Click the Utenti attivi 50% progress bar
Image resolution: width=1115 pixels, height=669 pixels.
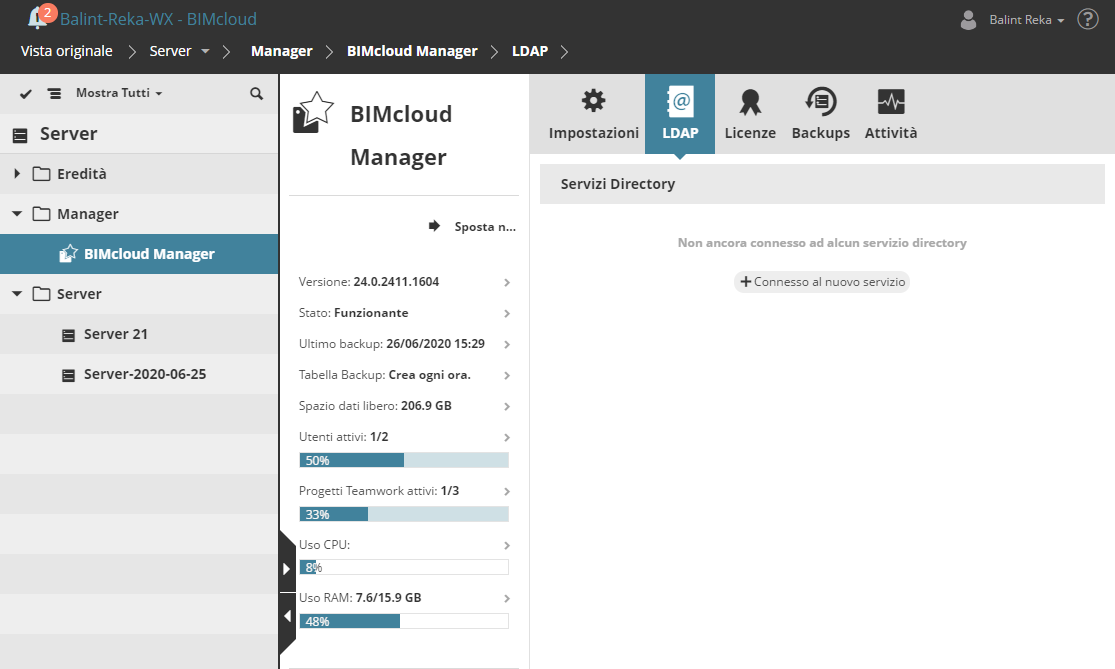(404, 461)
